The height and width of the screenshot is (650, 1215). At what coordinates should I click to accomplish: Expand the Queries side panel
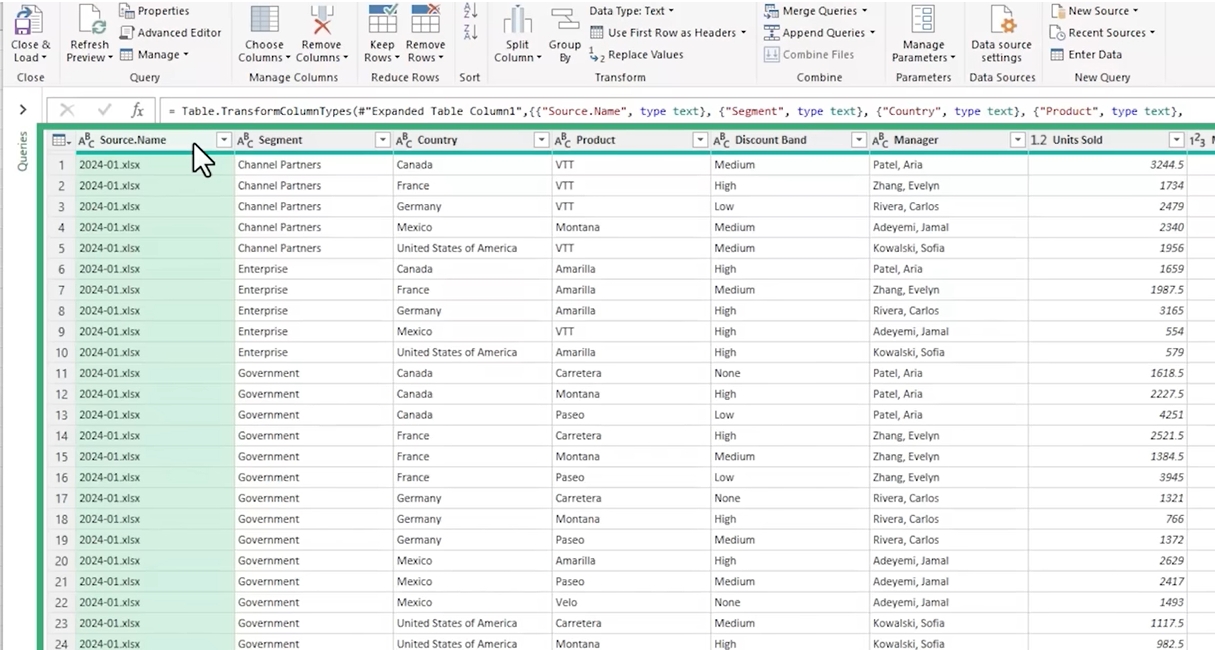[22, 110]
